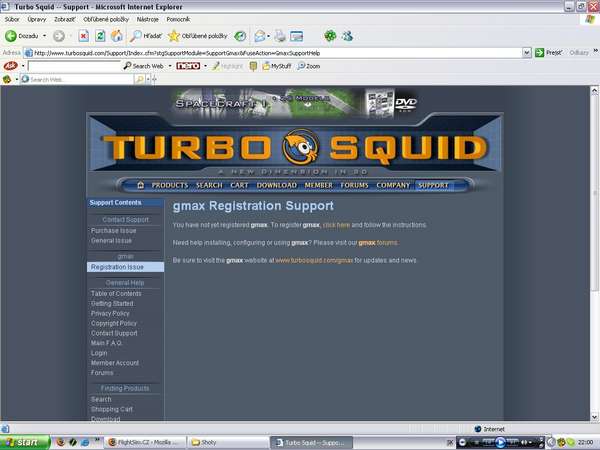Open SEARCH in site navigation
Viewport: 600px width, 450px height.
click(209, 185)
